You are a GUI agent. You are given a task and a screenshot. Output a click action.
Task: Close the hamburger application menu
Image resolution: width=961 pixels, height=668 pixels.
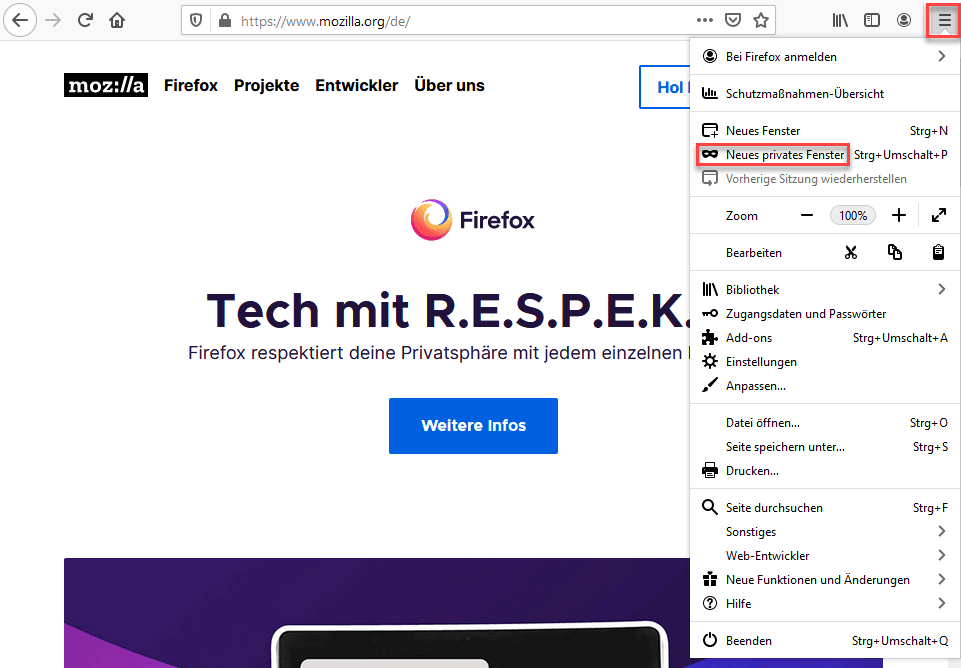tap(944, 20)
